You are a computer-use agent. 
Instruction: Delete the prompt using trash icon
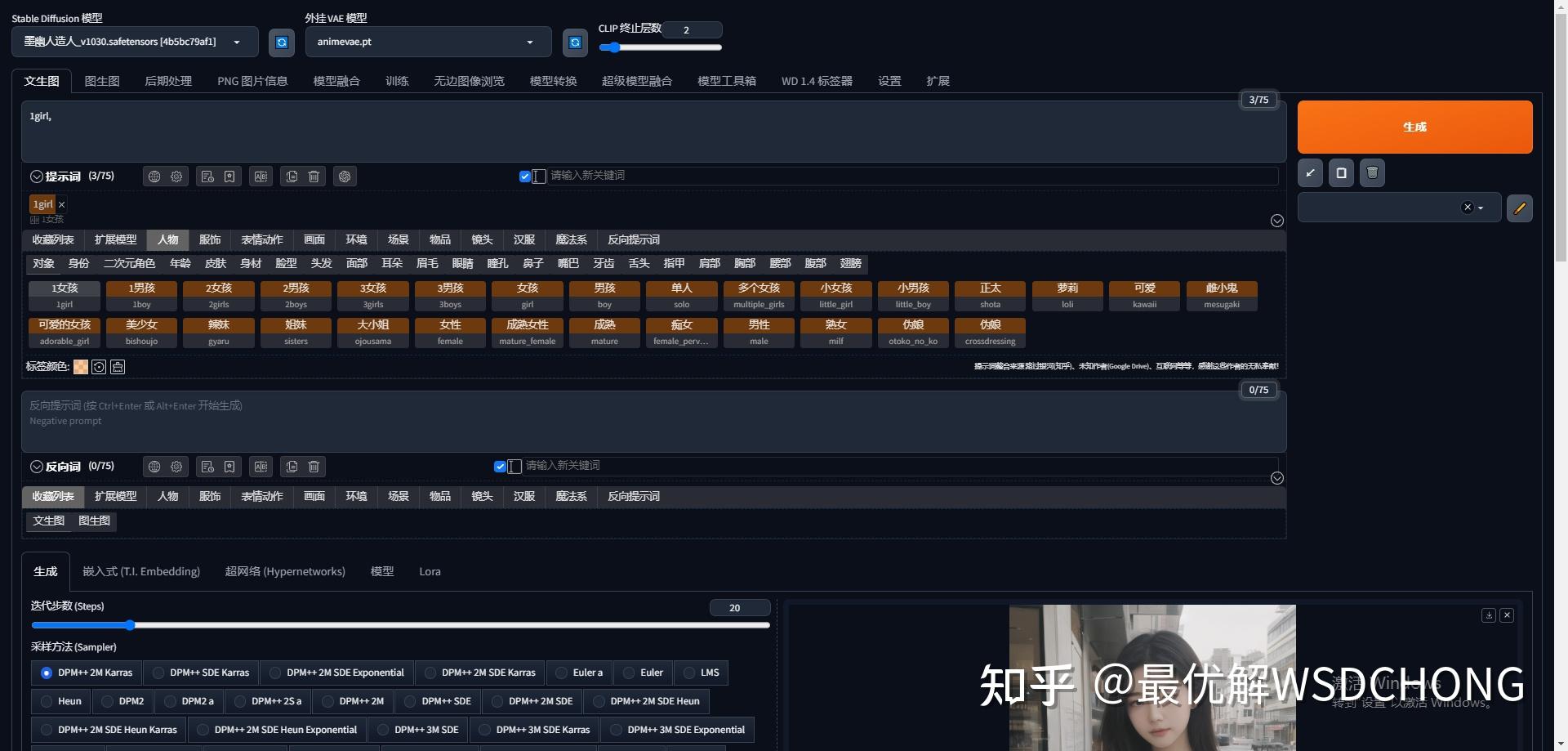point(313,176)
